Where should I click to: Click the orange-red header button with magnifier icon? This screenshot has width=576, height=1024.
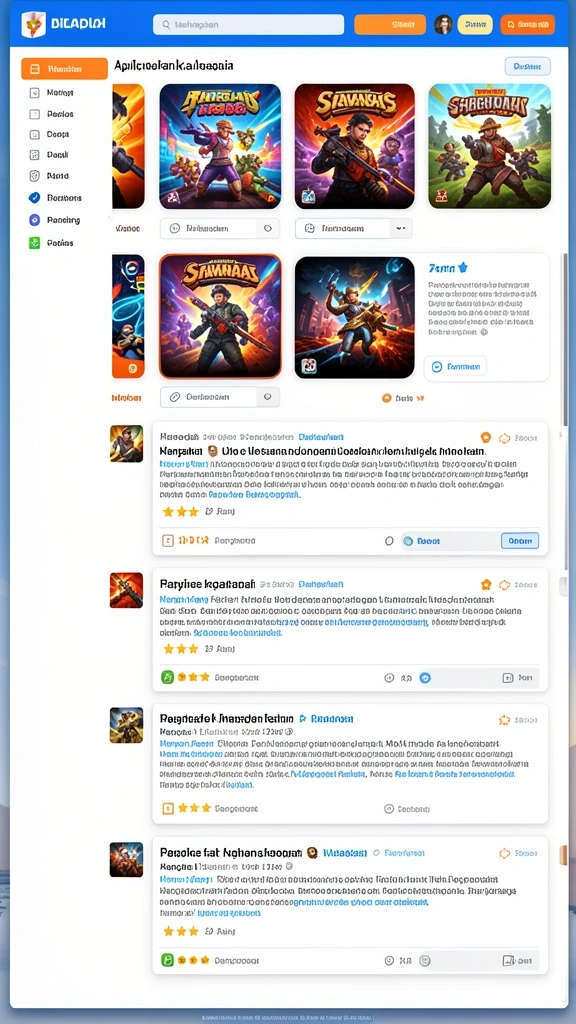(x=528, y=24)
